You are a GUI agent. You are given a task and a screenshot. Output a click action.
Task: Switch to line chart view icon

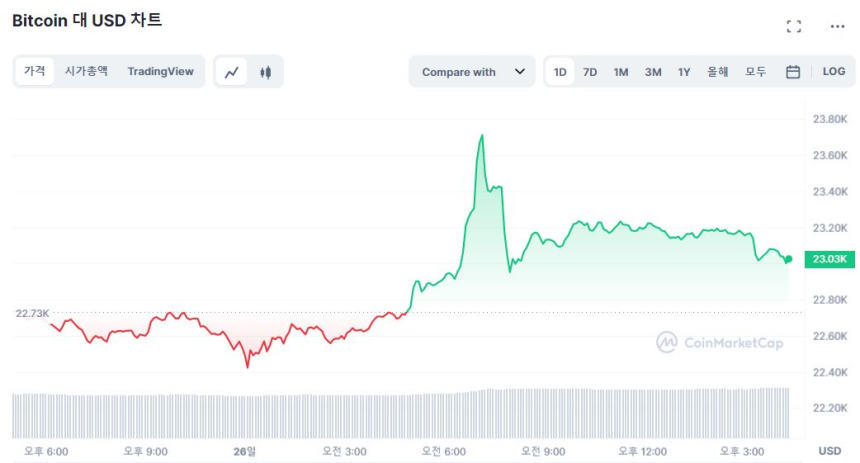click(x=232, y=72)
